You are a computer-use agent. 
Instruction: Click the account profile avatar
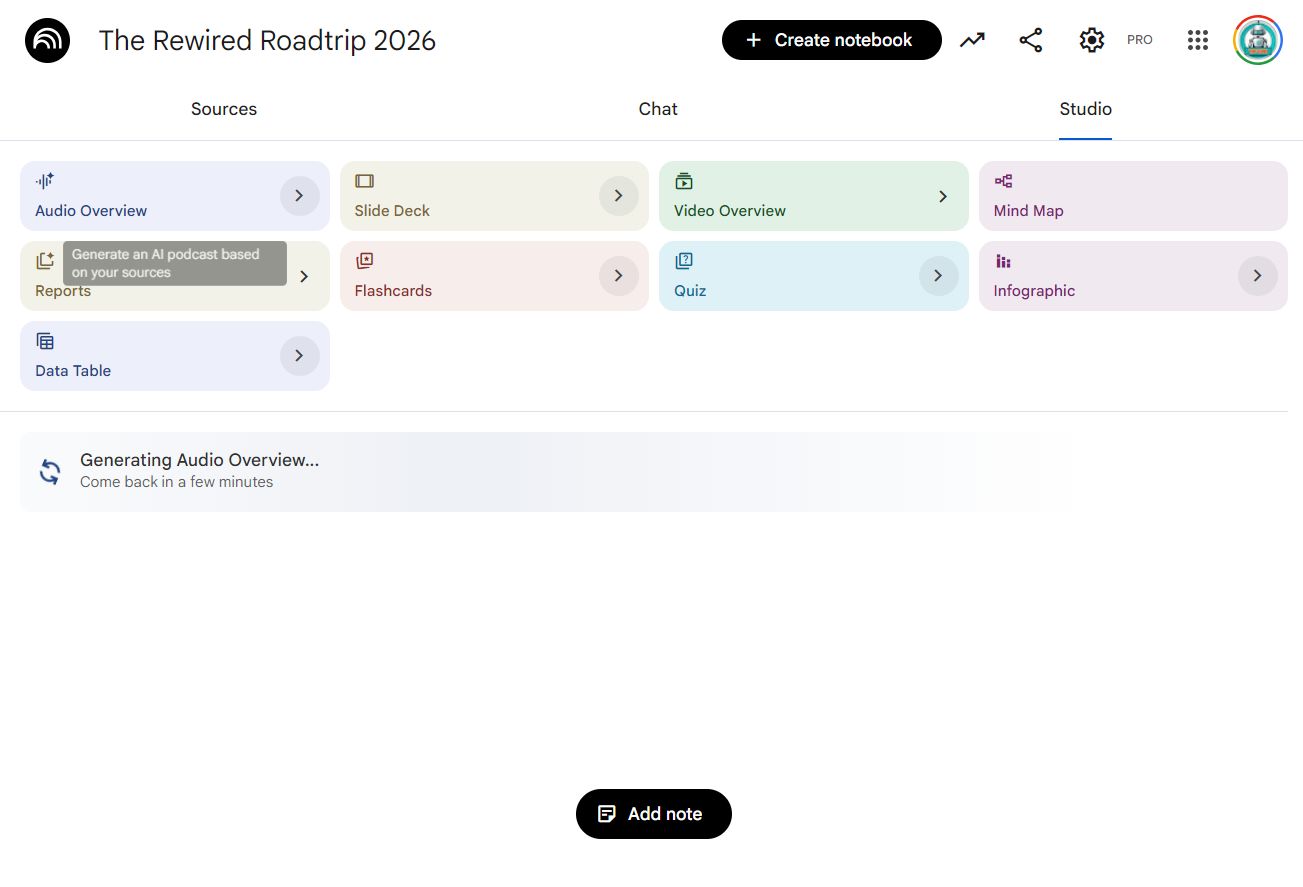point(1257,40)
